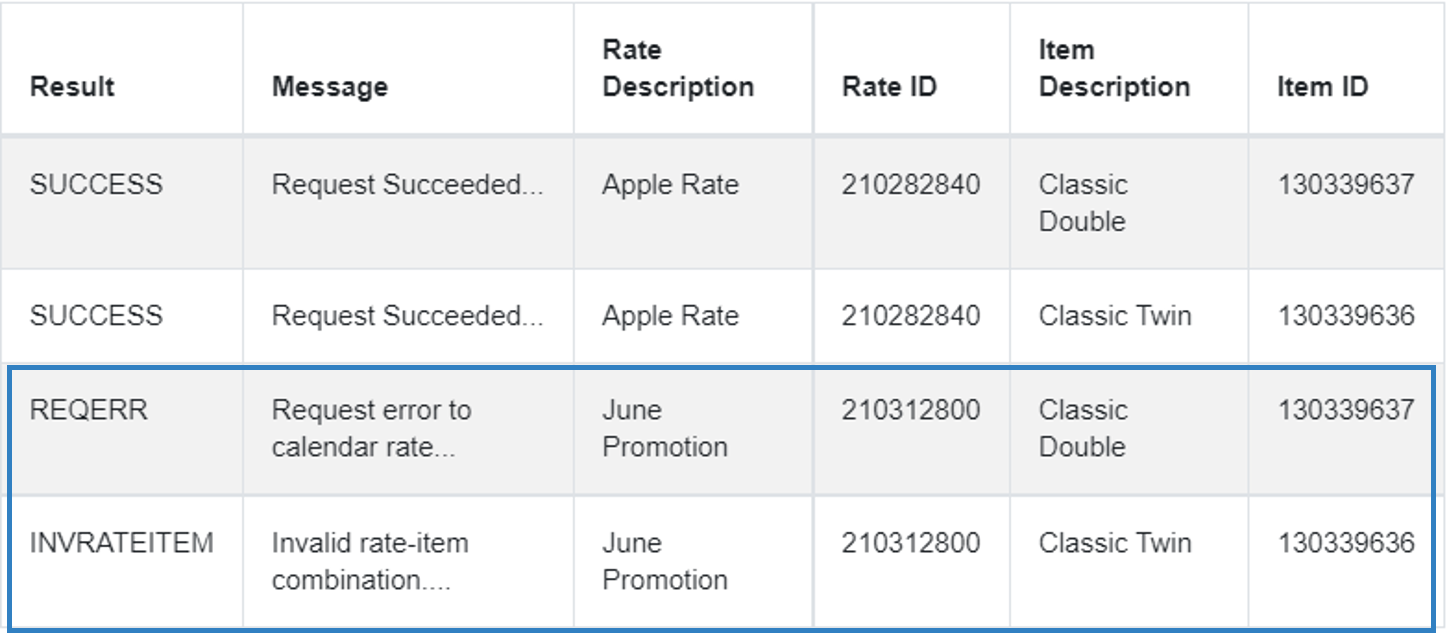Click the first 'Request Succeeded...' message
This screenshot has height=633, width=1449.
[408, 185]
